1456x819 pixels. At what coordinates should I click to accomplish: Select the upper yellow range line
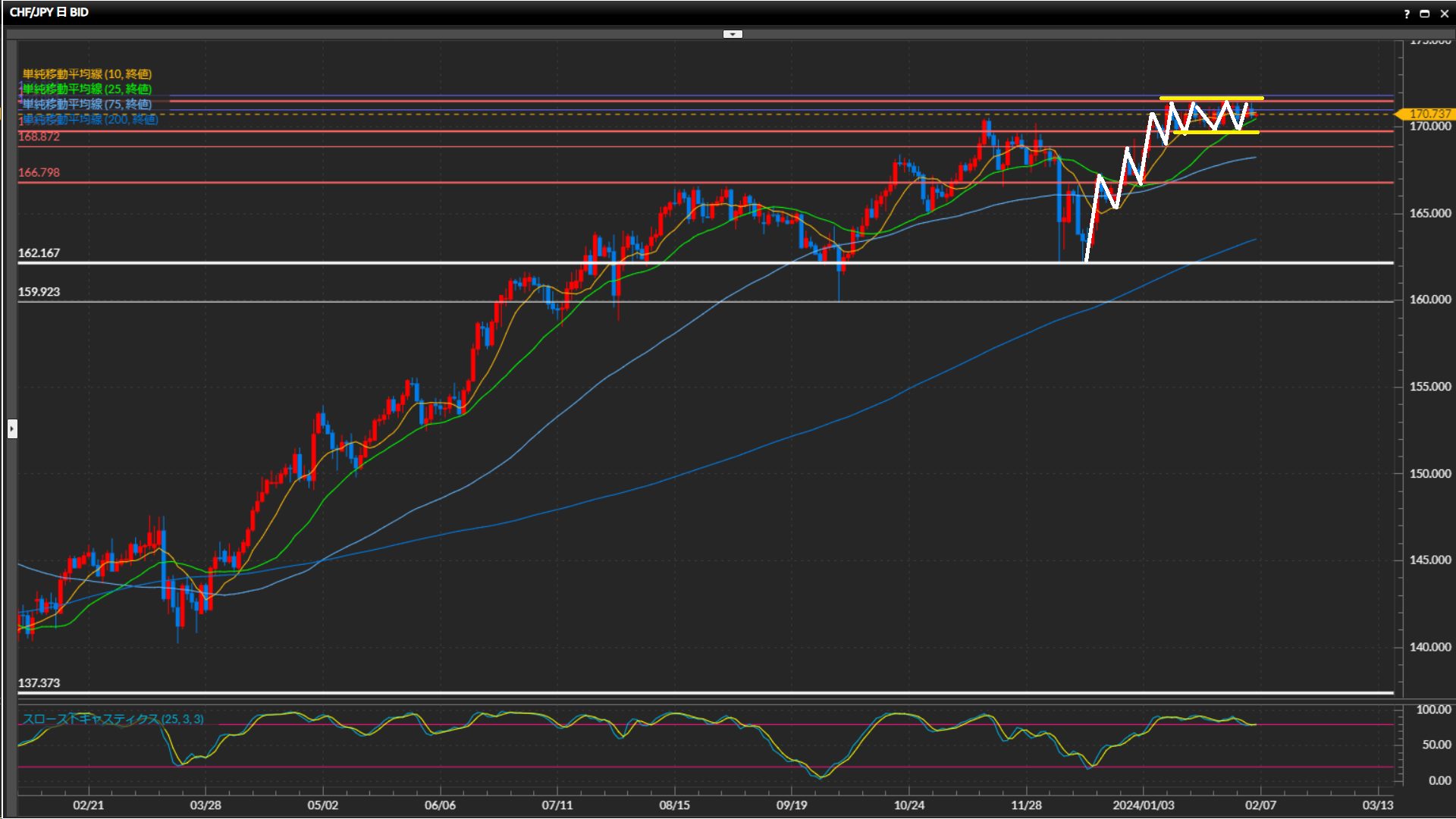(1211, 99)
